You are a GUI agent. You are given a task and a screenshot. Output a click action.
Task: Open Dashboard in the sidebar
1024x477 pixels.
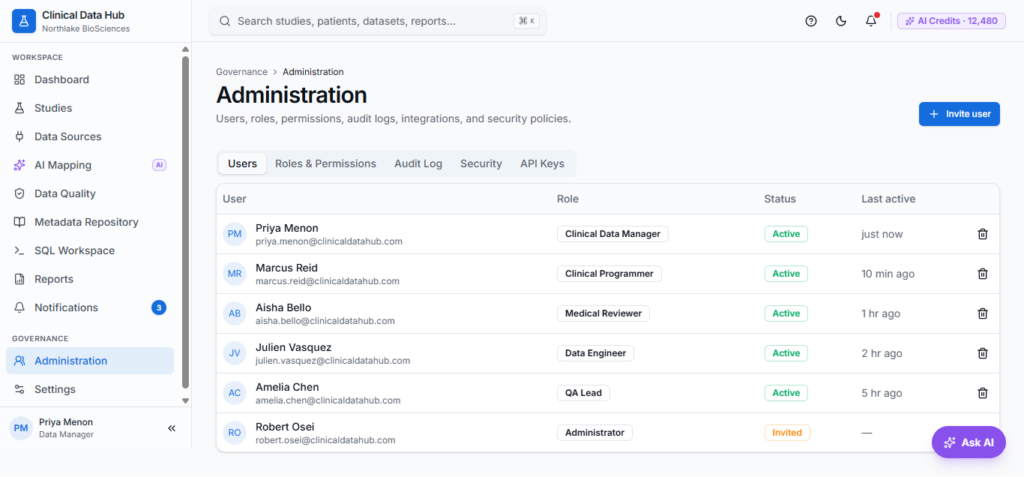click(90, 80)
